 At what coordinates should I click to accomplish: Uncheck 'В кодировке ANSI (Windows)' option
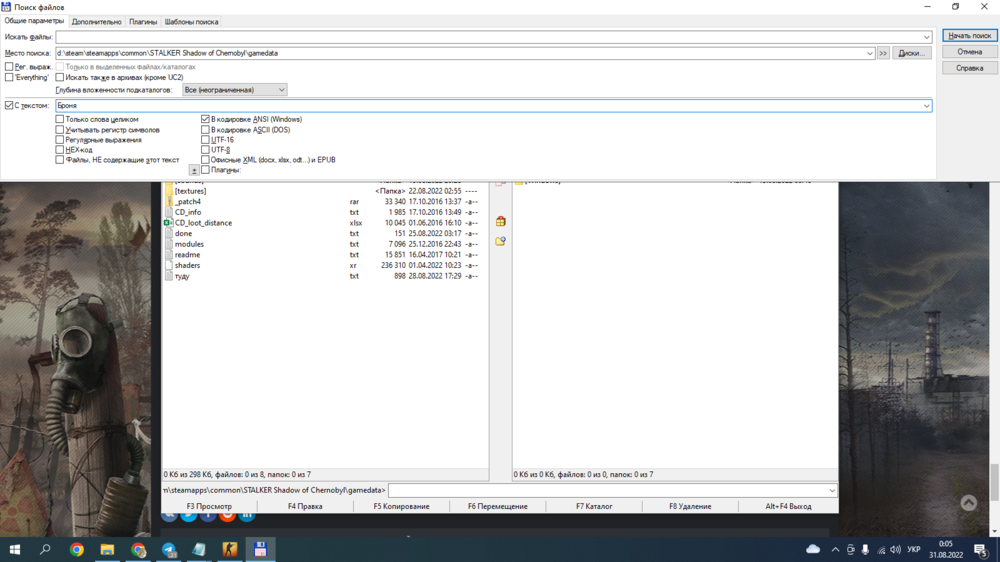[x=205, y=119]
